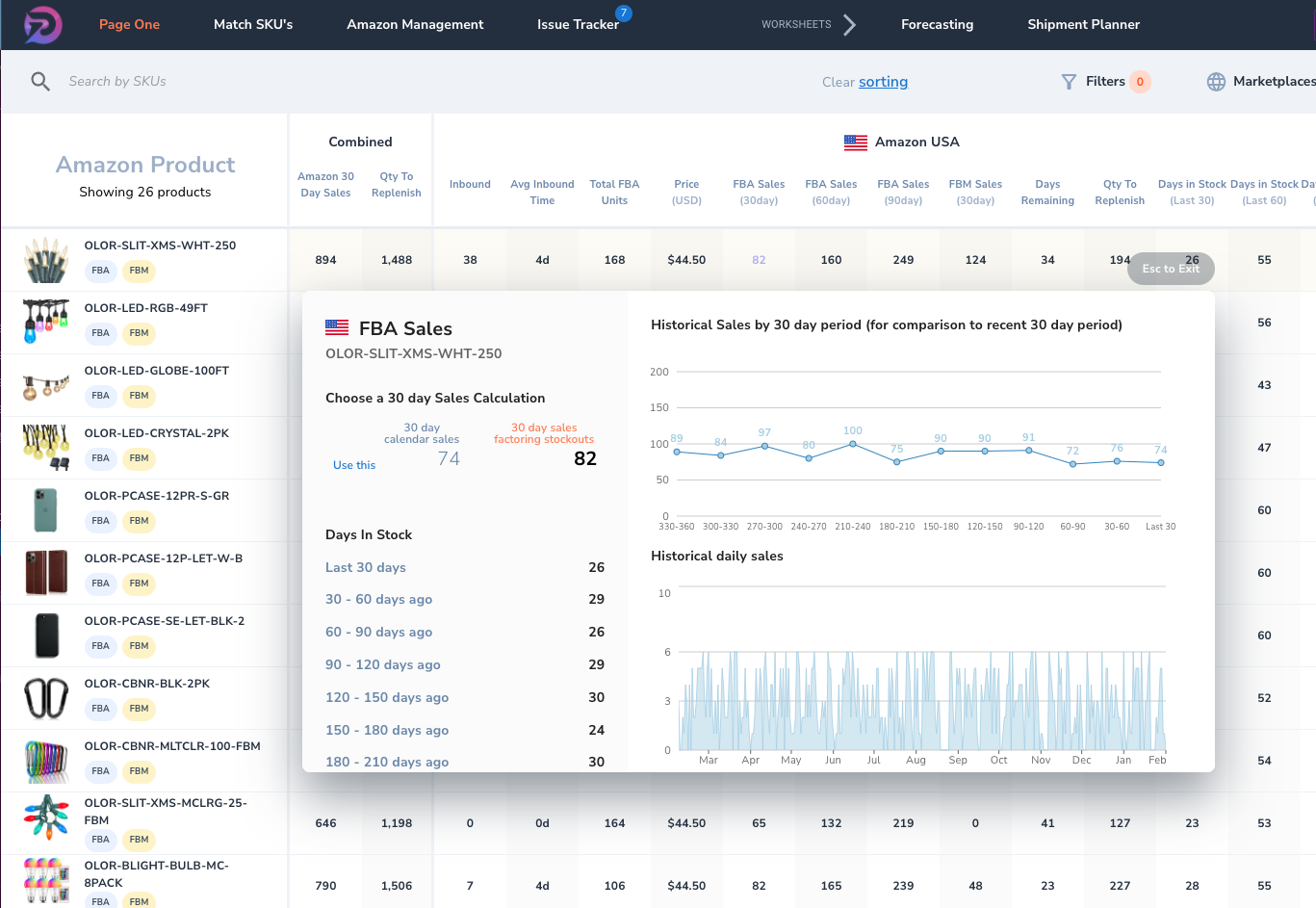Click the Filters funnel icon

(x=1068, y=82)
